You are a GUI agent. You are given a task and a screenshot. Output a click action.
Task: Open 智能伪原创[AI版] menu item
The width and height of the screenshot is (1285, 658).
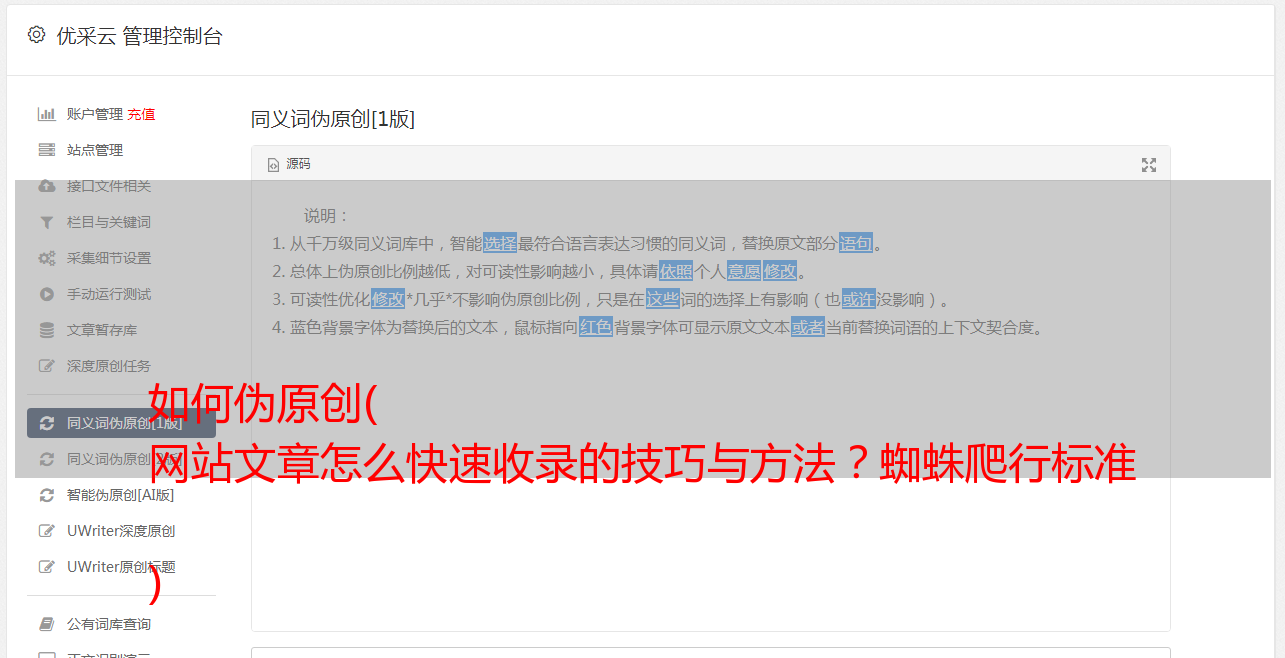pos(121,495)
